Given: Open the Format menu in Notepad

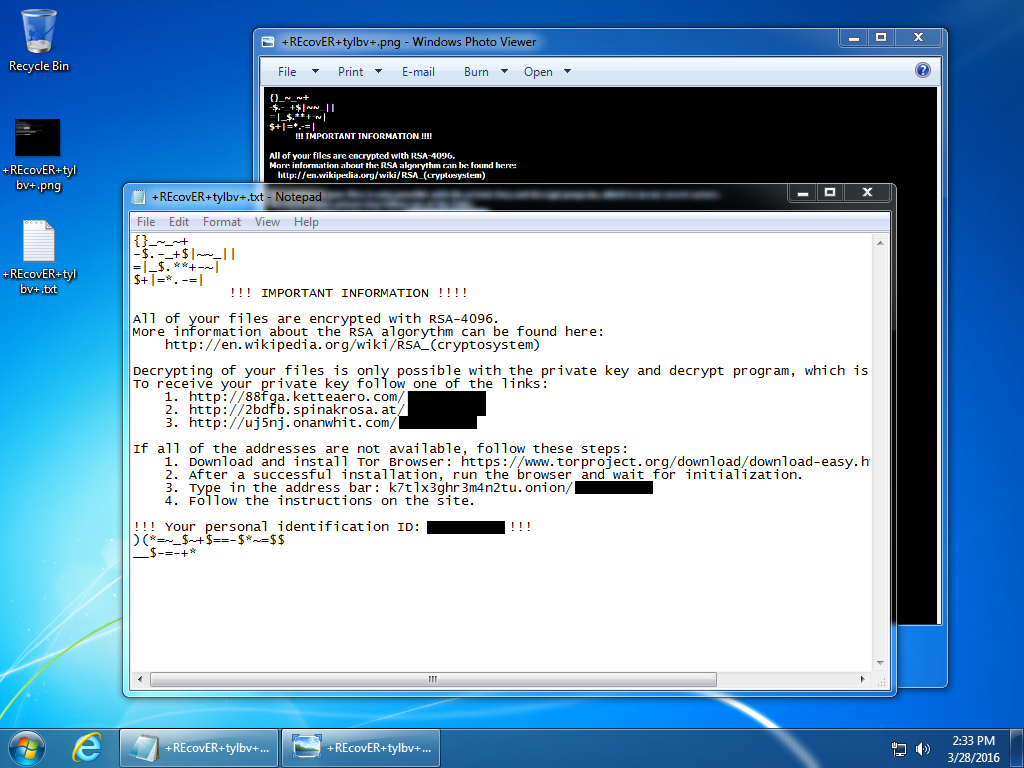Looking at the screenshot, I should click(x=222, y=222).
